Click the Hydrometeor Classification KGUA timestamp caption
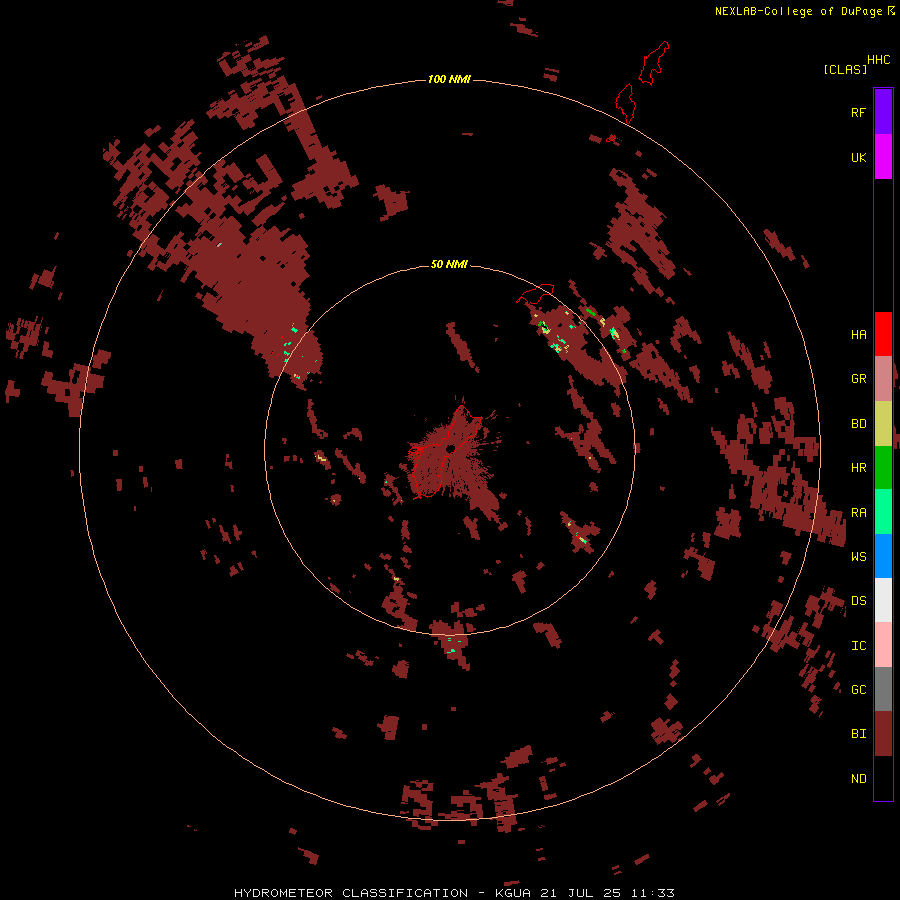This screenshot has height=900, width=900. pyautogui.click(x=453, y=893)
